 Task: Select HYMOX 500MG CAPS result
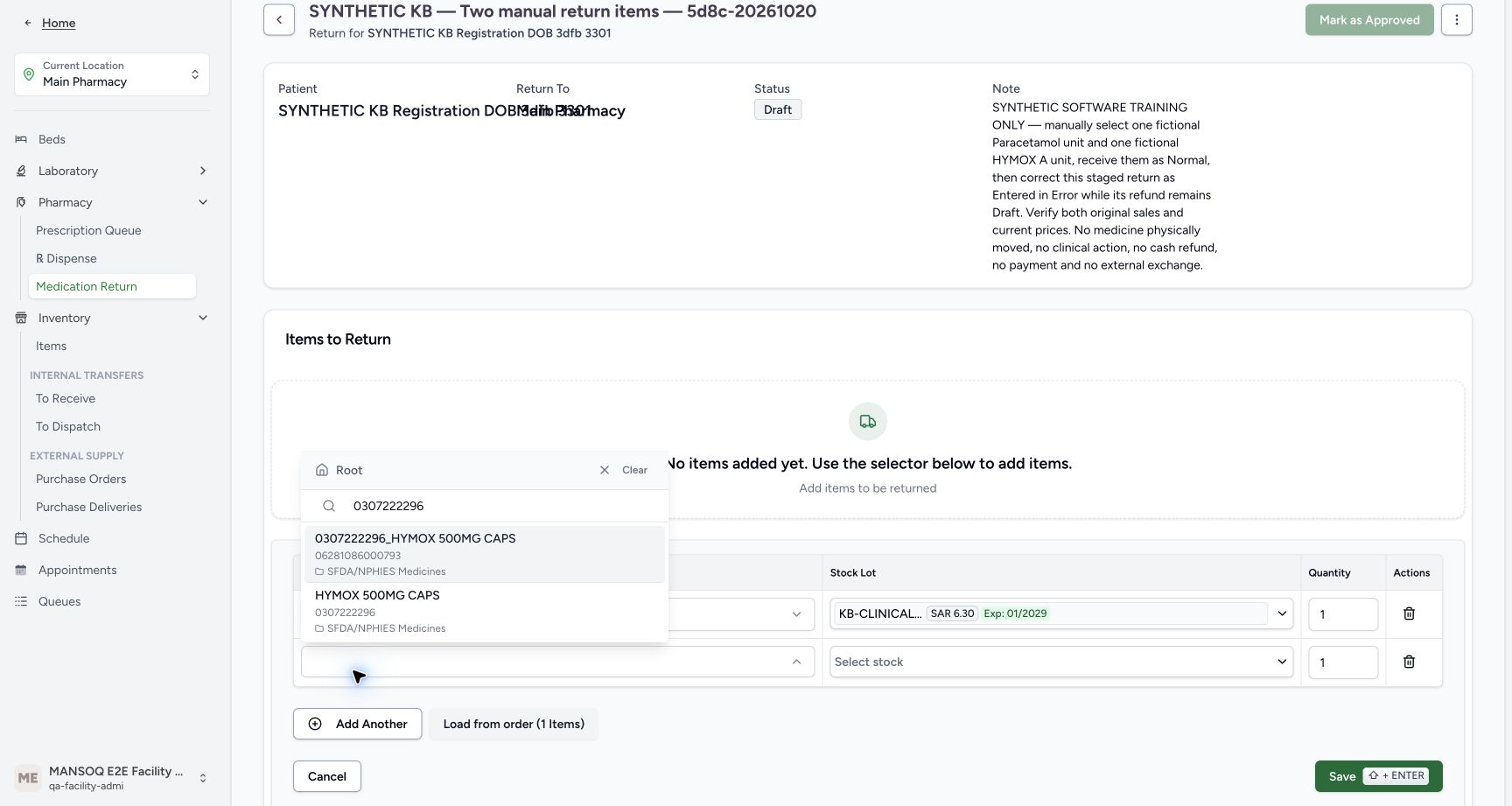coord(485,611)
